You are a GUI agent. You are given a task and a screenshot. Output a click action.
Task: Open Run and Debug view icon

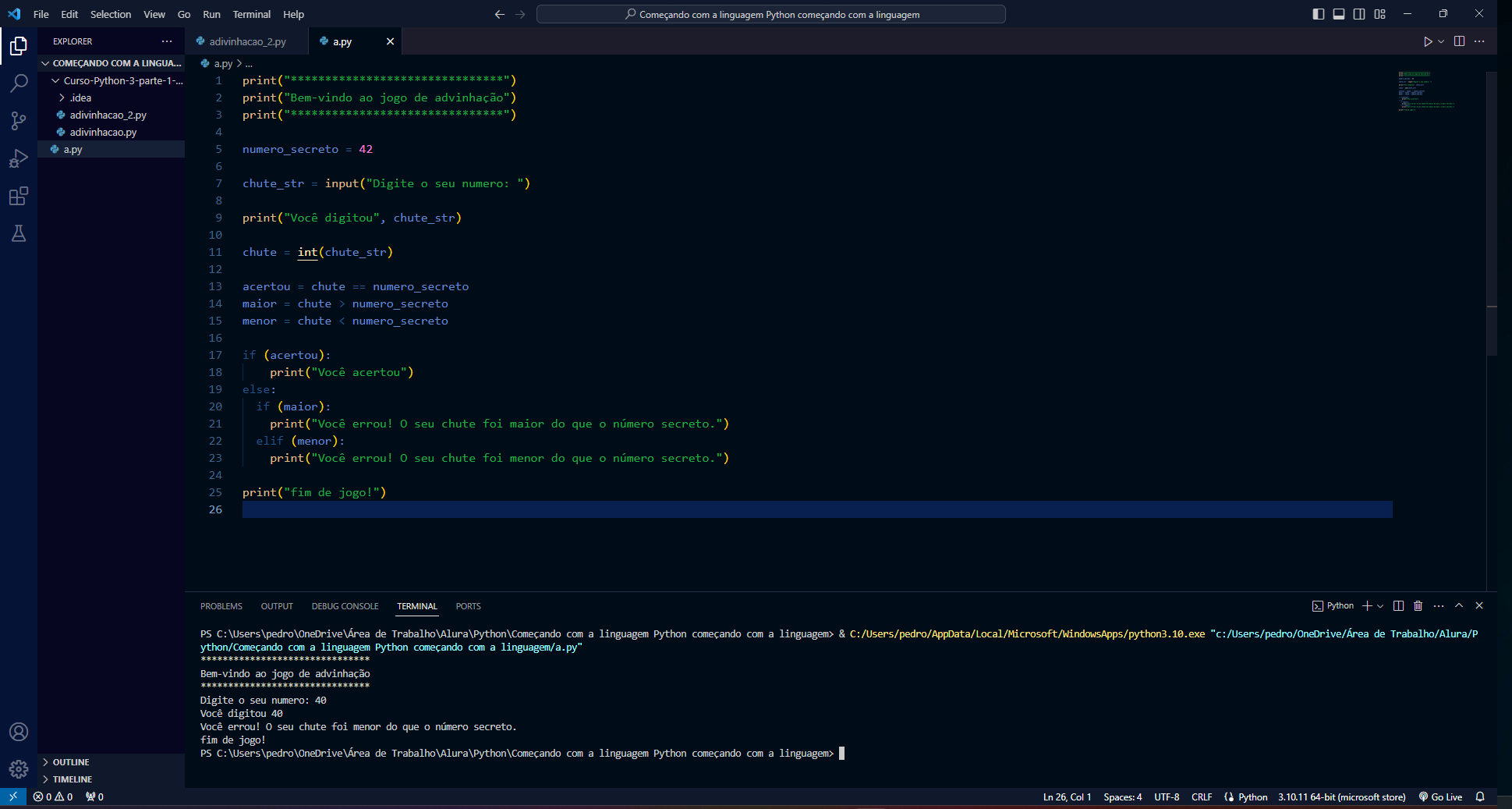click(x=19, y=158)
